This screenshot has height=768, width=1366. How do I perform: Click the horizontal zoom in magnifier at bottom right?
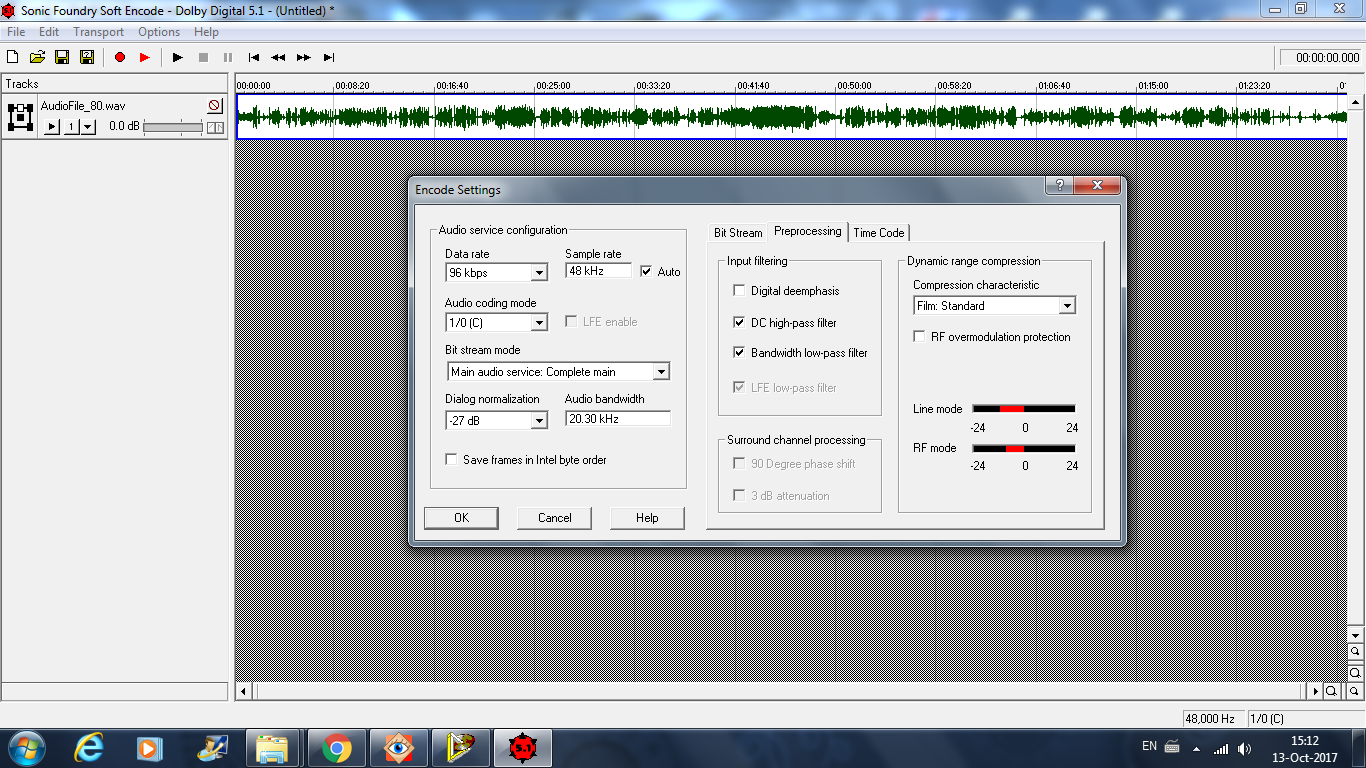point(1332,691)
